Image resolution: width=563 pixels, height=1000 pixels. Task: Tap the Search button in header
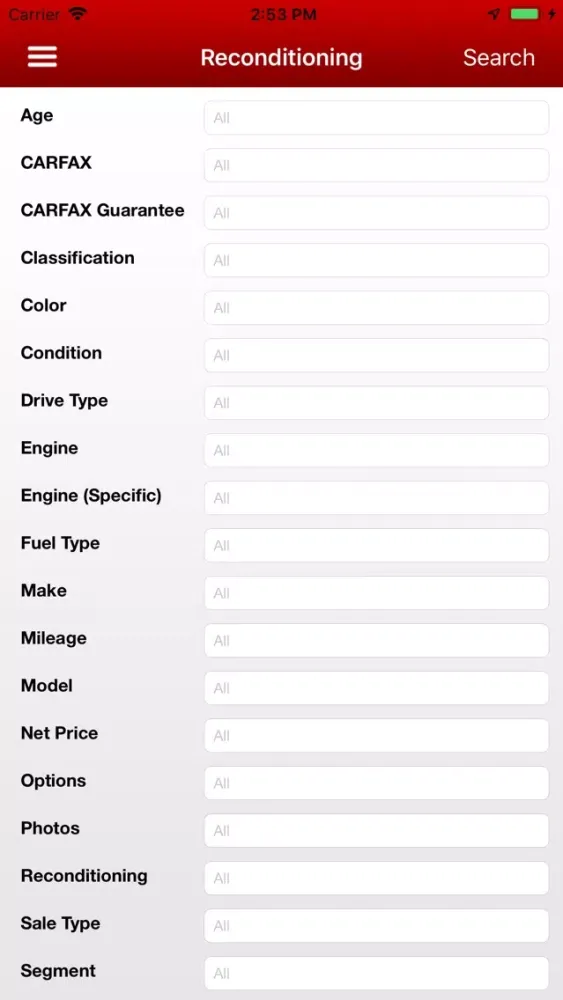tap(499, 57)
